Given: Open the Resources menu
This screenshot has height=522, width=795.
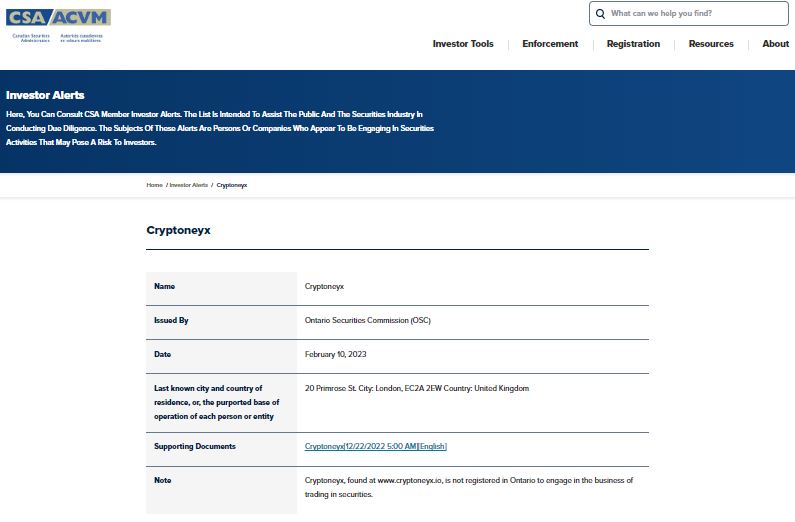Looking at the screenshot, I should pos(711,44).
